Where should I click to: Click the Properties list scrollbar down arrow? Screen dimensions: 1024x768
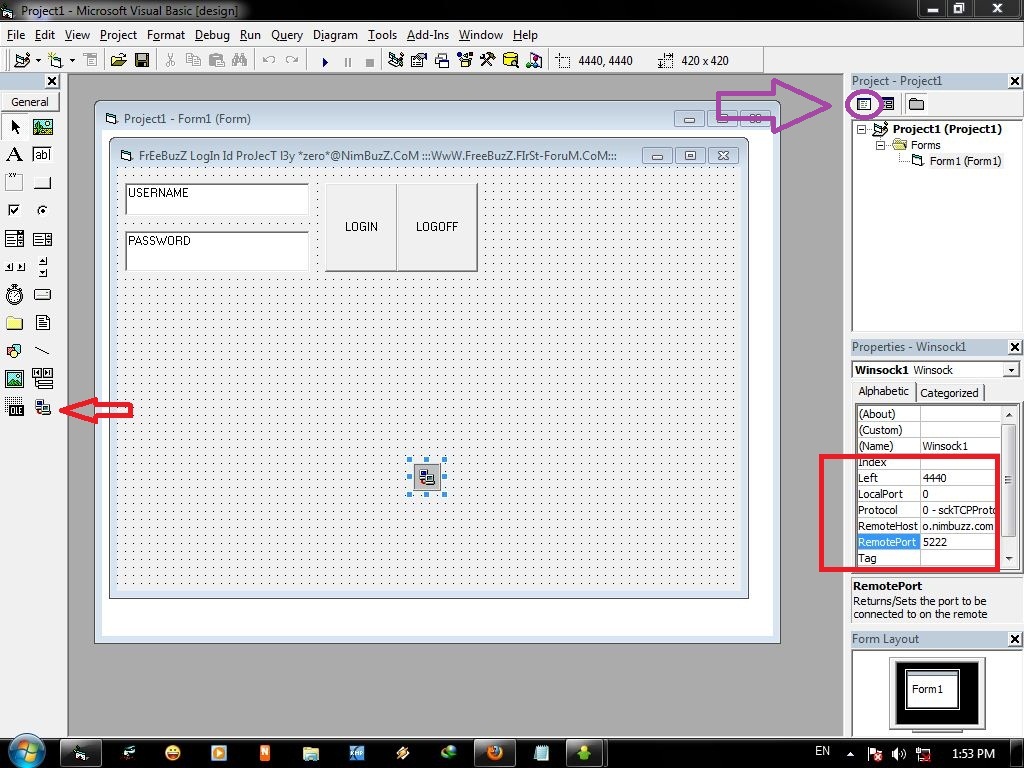[x=1009, y=559]
